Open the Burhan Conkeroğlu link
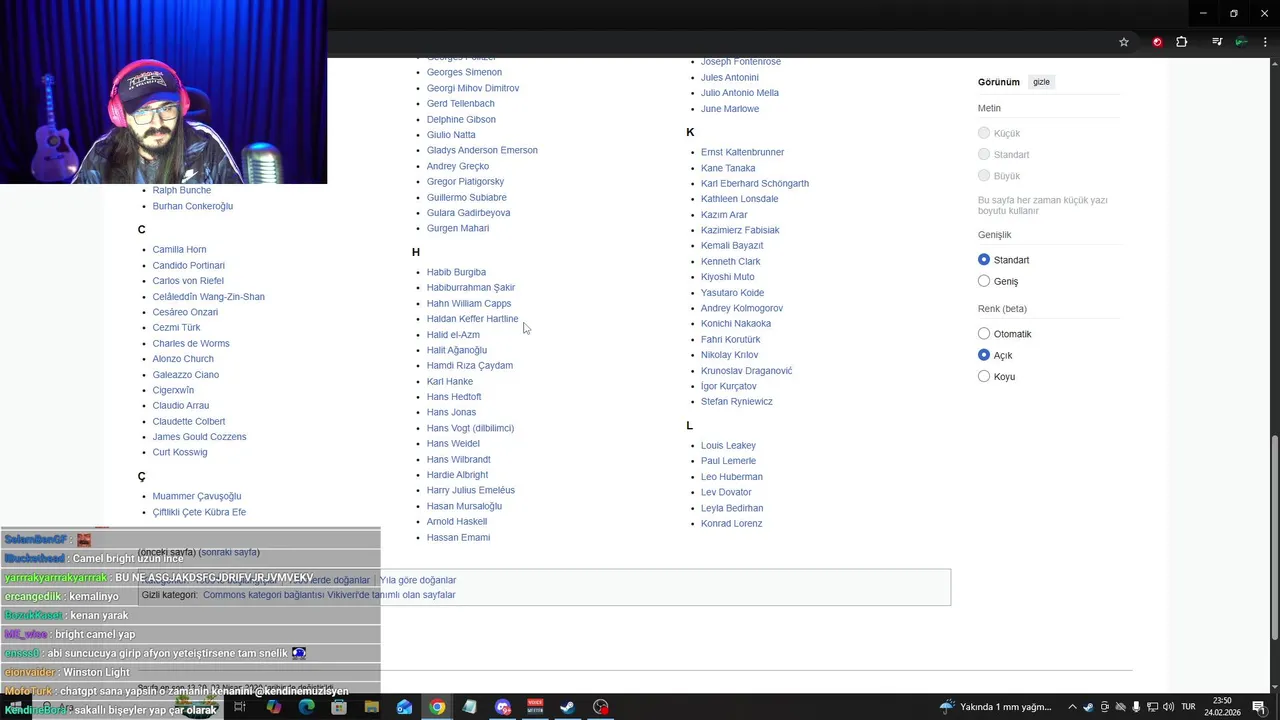Screen dimensions: 1280x720 click(x=193, y=206)
